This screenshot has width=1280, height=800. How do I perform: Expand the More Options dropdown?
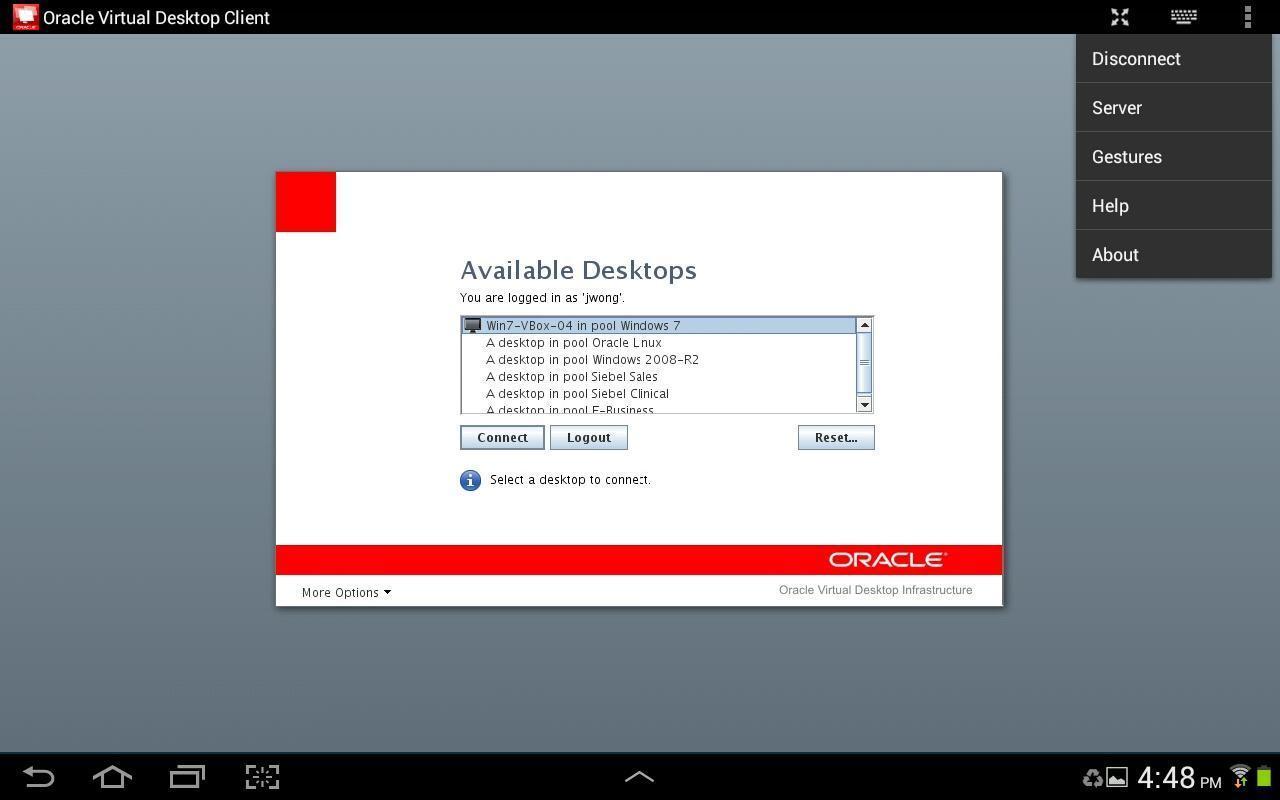point(346,592)
